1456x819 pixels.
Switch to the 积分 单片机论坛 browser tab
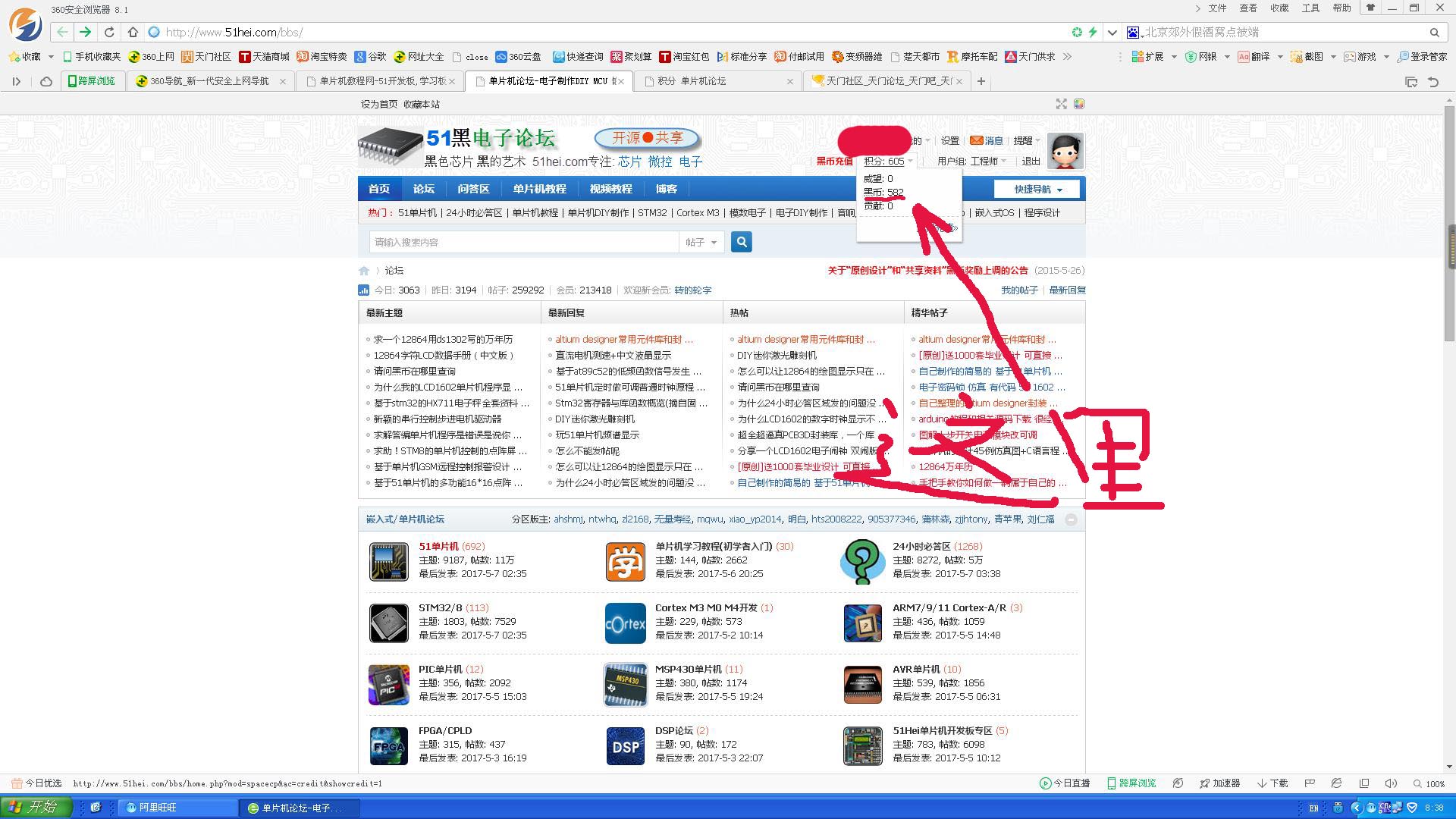point(717,81)
